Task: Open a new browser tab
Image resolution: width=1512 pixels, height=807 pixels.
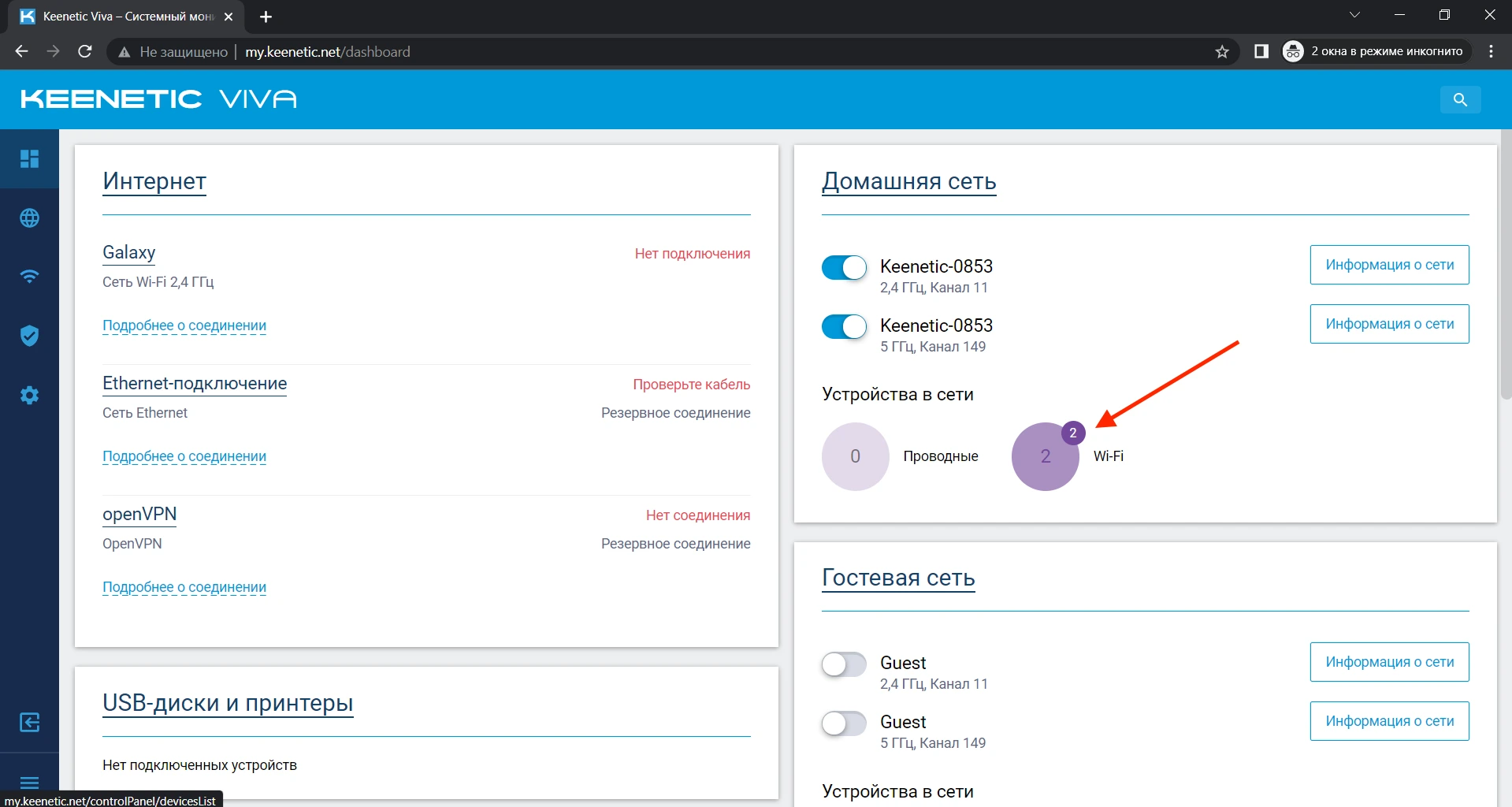Action: tap(266, 17)
